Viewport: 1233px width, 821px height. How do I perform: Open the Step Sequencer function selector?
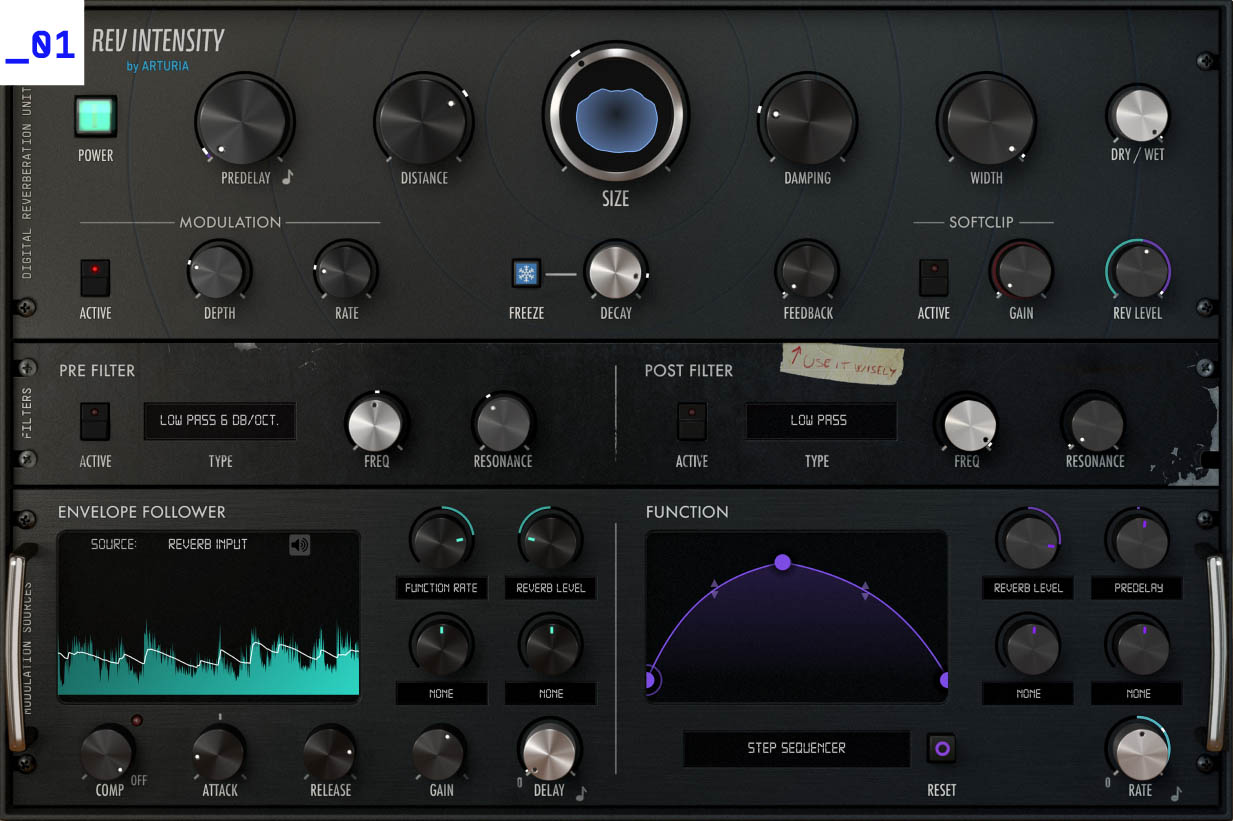pyautogui.click(x=796, y=748)
